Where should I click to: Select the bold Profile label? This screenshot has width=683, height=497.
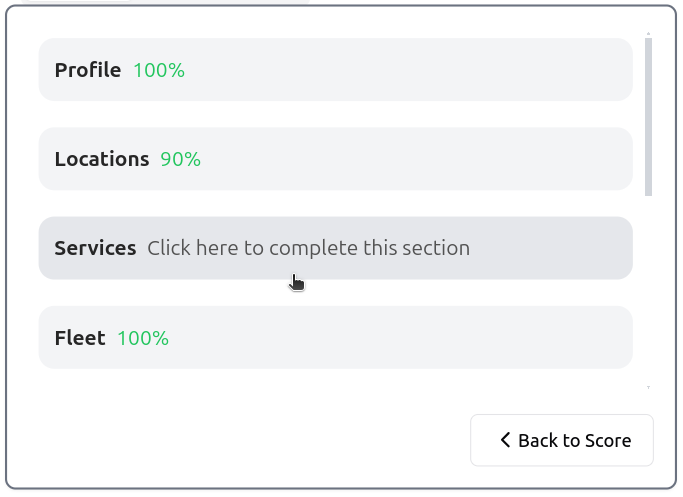88,70
